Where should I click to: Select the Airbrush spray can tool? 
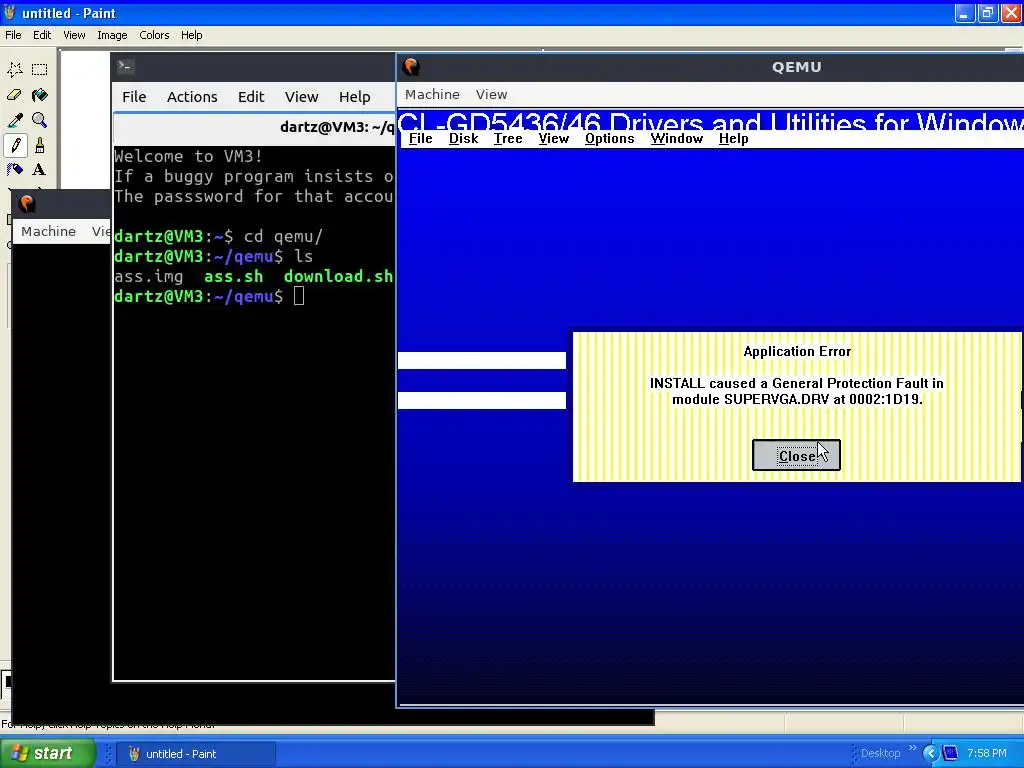tap(15, 170)
